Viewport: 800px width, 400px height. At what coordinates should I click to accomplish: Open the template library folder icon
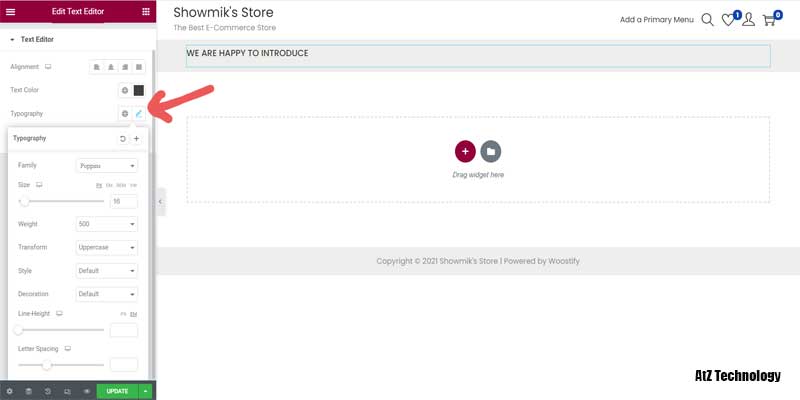point(490,151)
